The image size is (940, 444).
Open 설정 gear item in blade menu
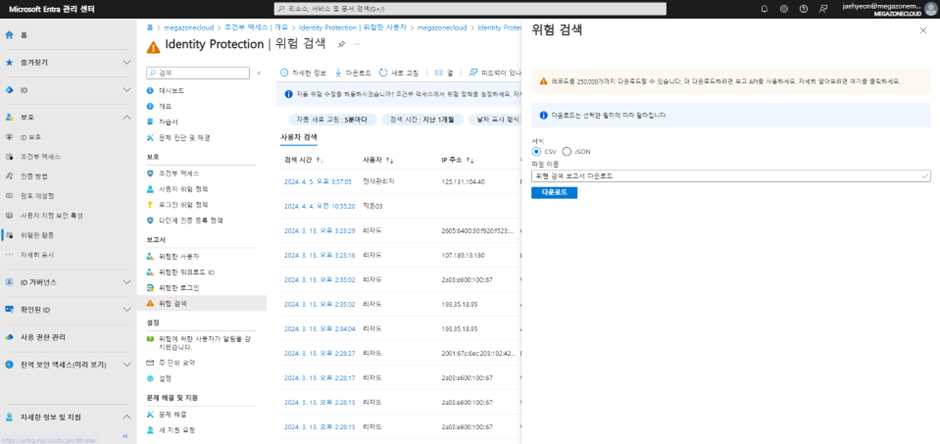[165, 379]
